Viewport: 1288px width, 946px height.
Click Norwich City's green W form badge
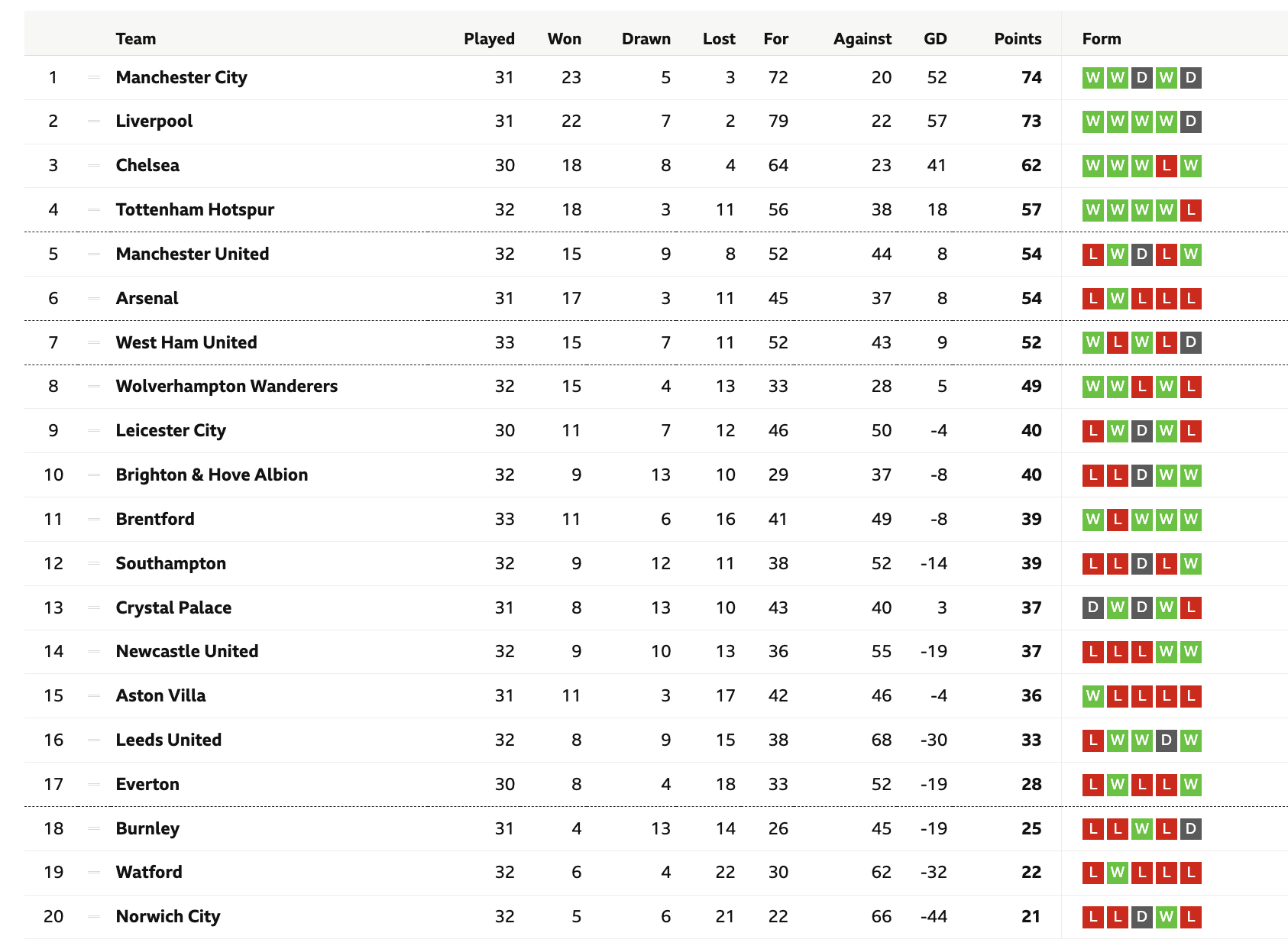1166,917
